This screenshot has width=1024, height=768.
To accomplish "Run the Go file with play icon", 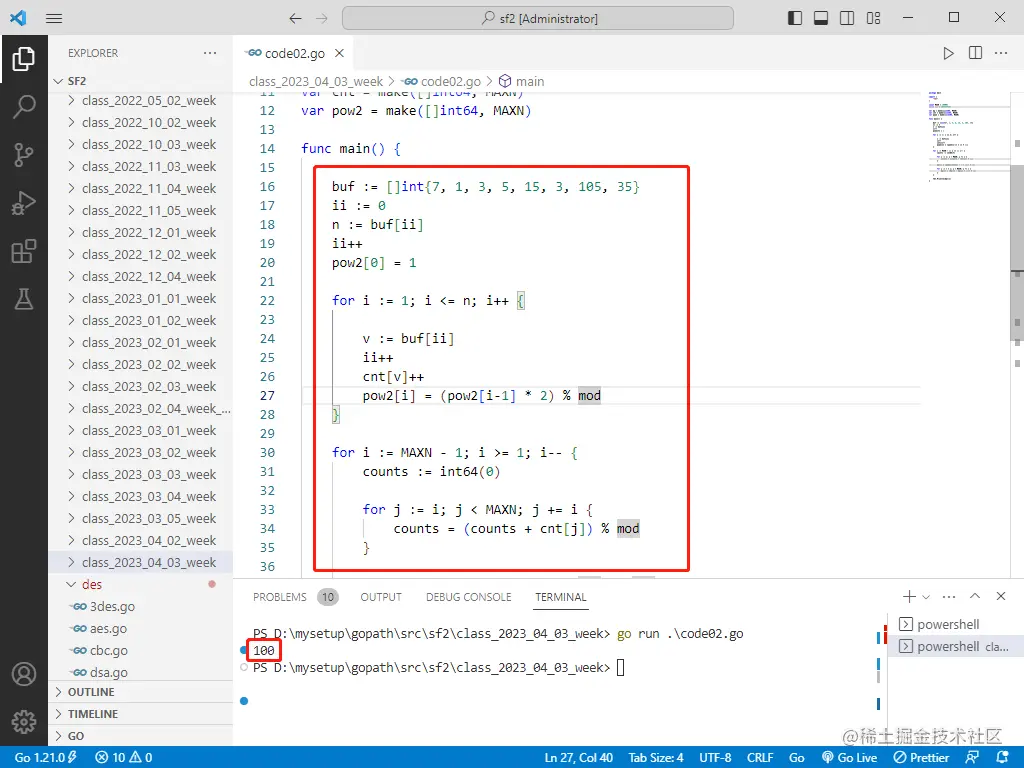I will (x=948, y=53).
